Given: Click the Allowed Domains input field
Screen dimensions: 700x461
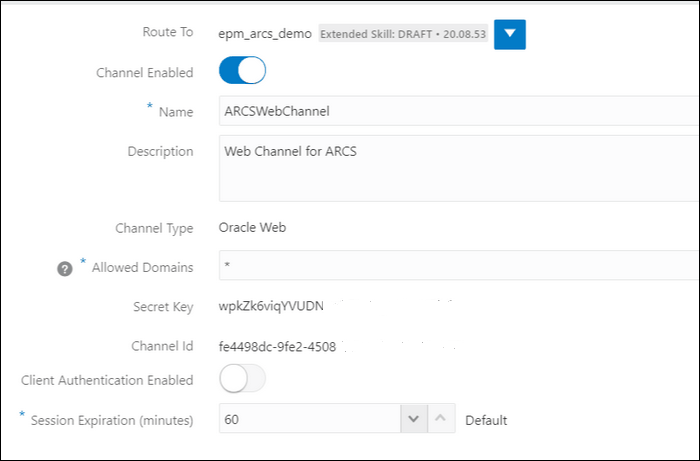Looking at the screenshot, I should [x=458, y=266].
